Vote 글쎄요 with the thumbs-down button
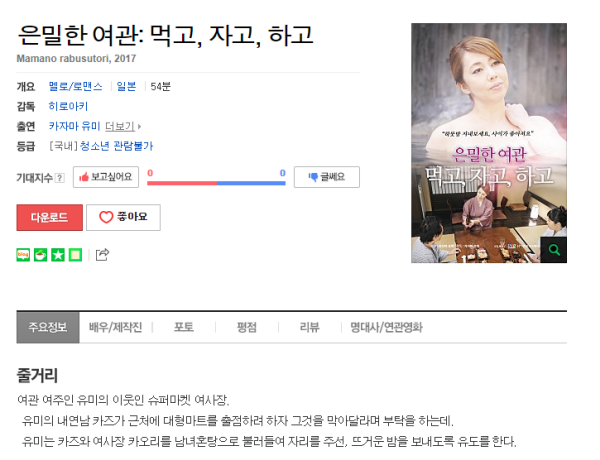This screenshot has height=460, width=600. click(x=327, y=177)
